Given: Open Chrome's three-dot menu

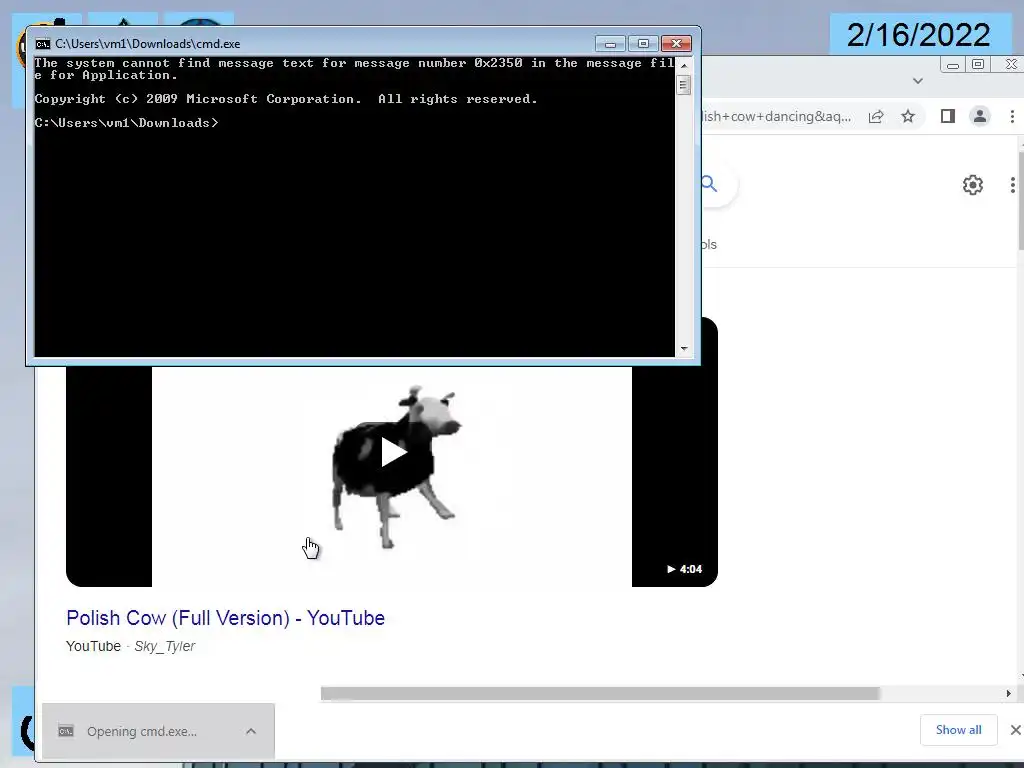Looking at the screenshot, I should click(x=1012, y=116).
